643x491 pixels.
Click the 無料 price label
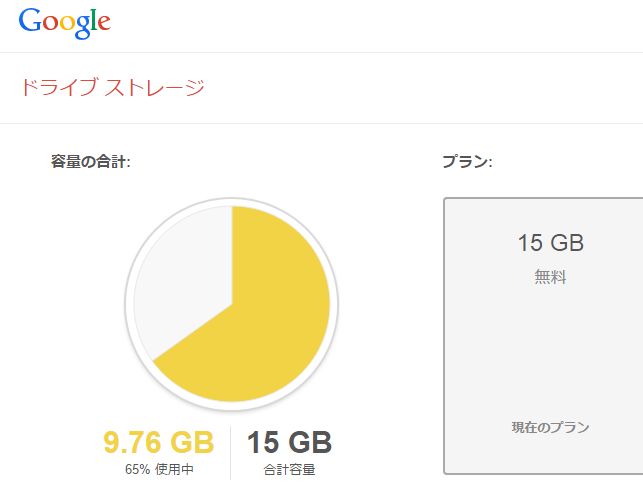[x=550, y=277]
